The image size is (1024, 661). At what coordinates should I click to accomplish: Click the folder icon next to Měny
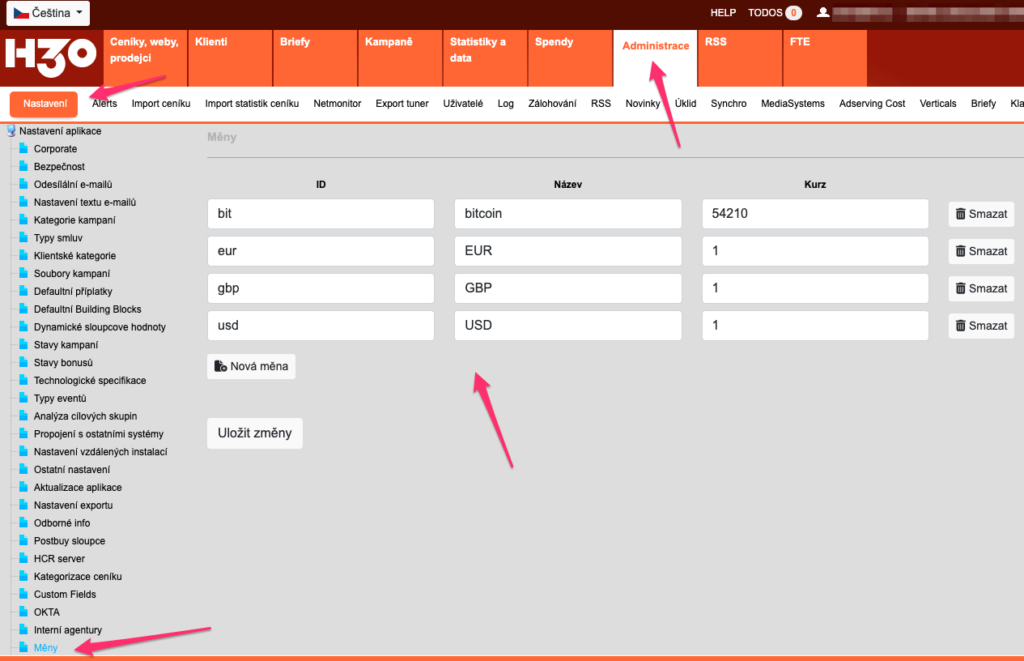(24, 648)
